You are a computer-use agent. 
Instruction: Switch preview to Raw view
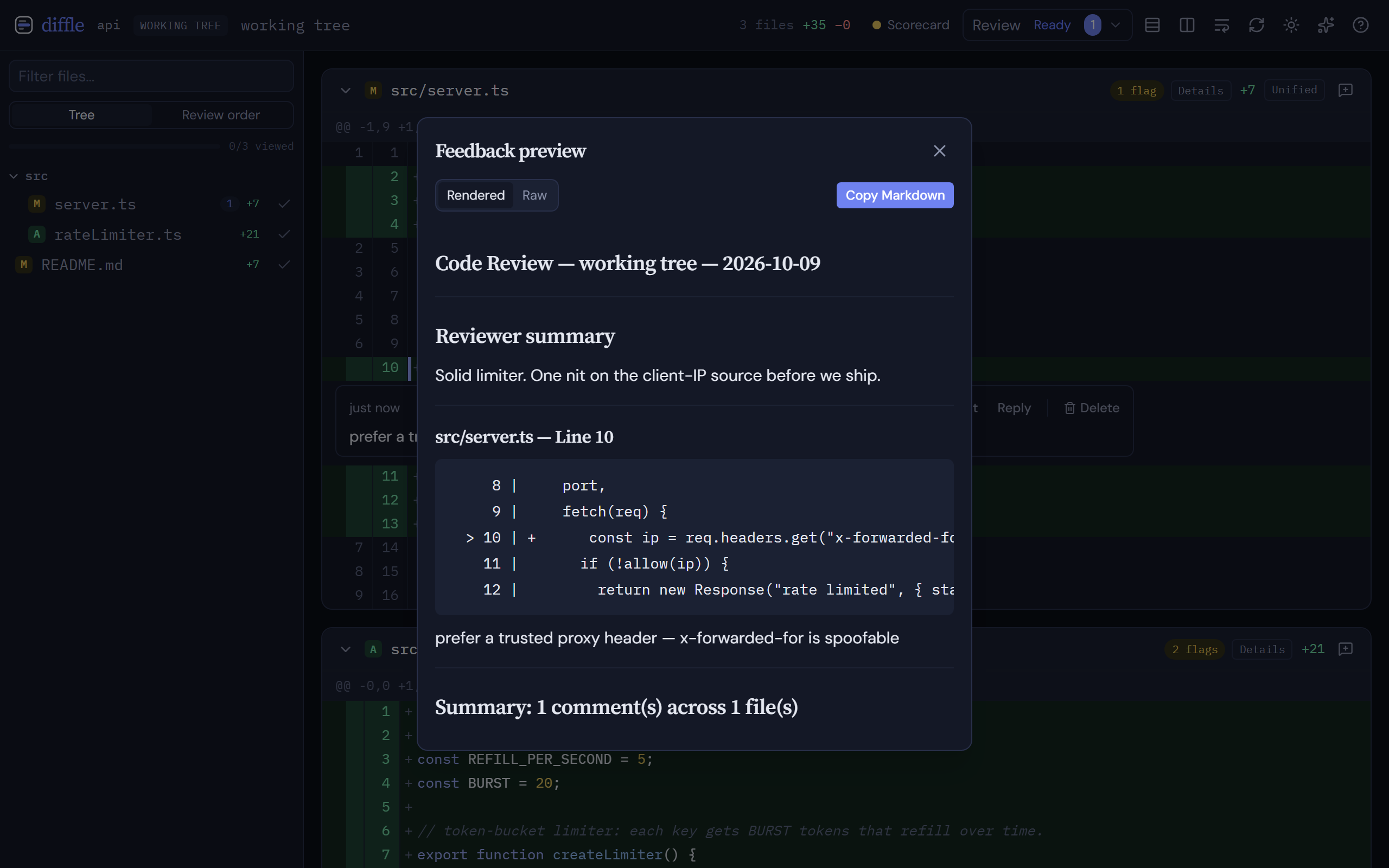pyautogui.click(x=534, y=195)
